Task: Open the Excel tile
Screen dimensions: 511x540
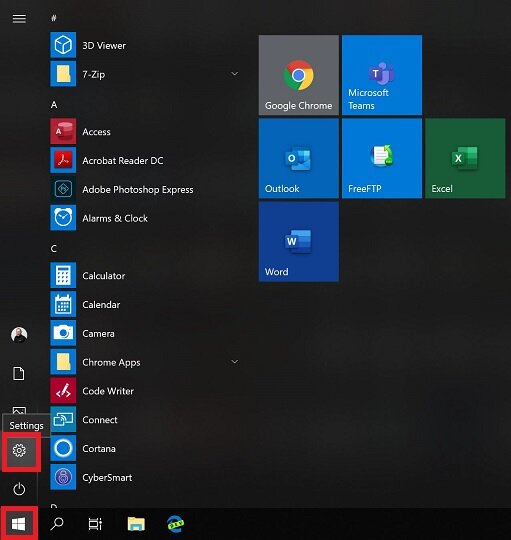Action: pos(465,158)
